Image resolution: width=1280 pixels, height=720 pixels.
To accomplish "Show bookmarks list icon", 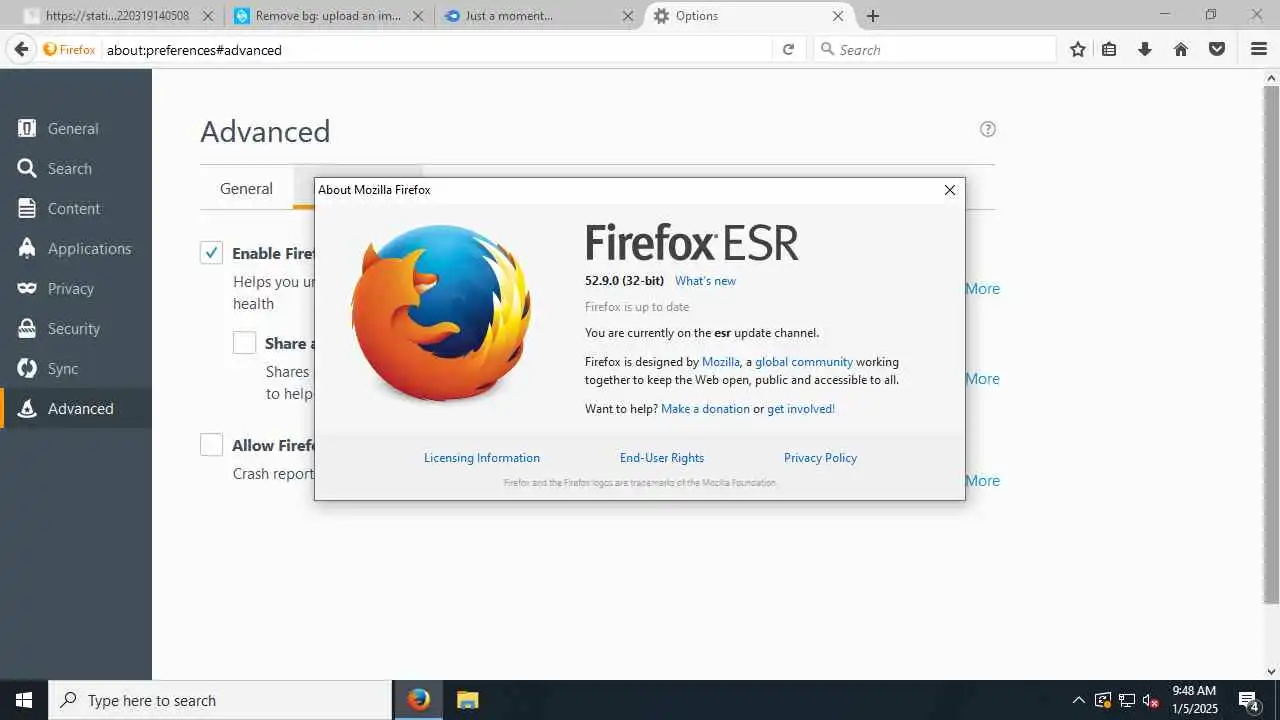I will coord(1109,49).
